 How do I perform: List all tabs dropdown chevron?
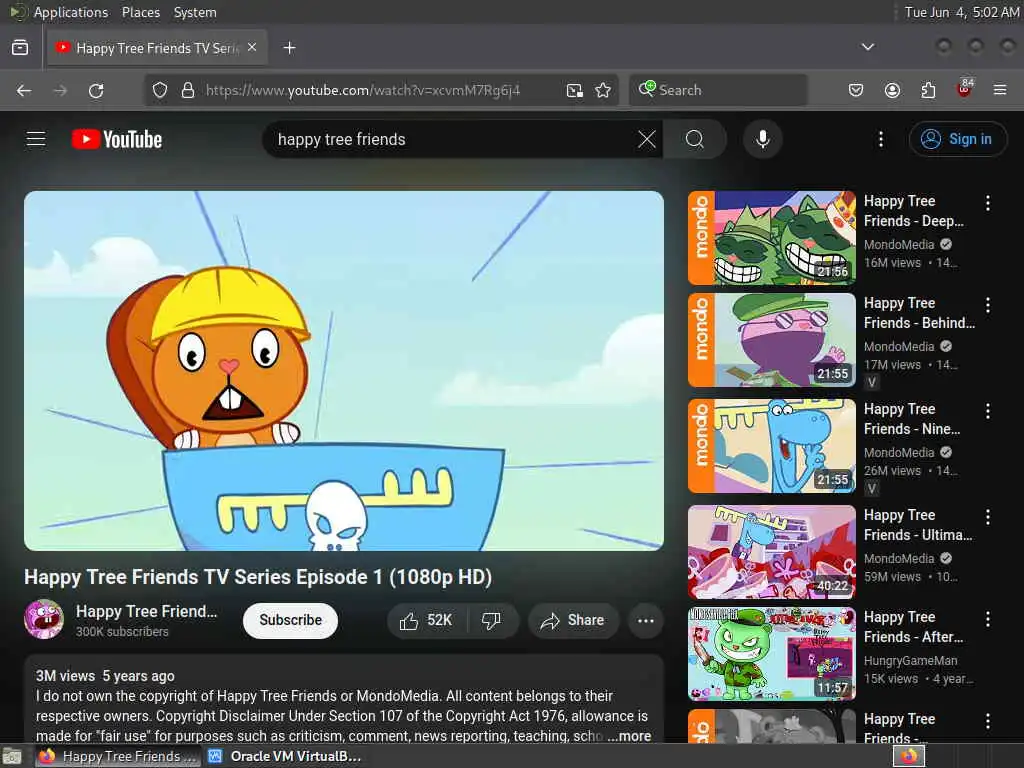[868, 47]
